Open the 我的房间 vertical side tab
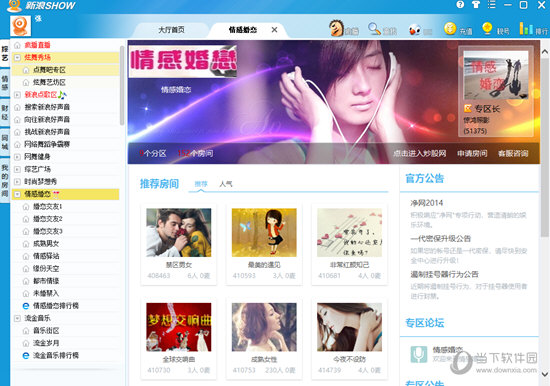Screen dimensions: 550x386 click(5, 180)
